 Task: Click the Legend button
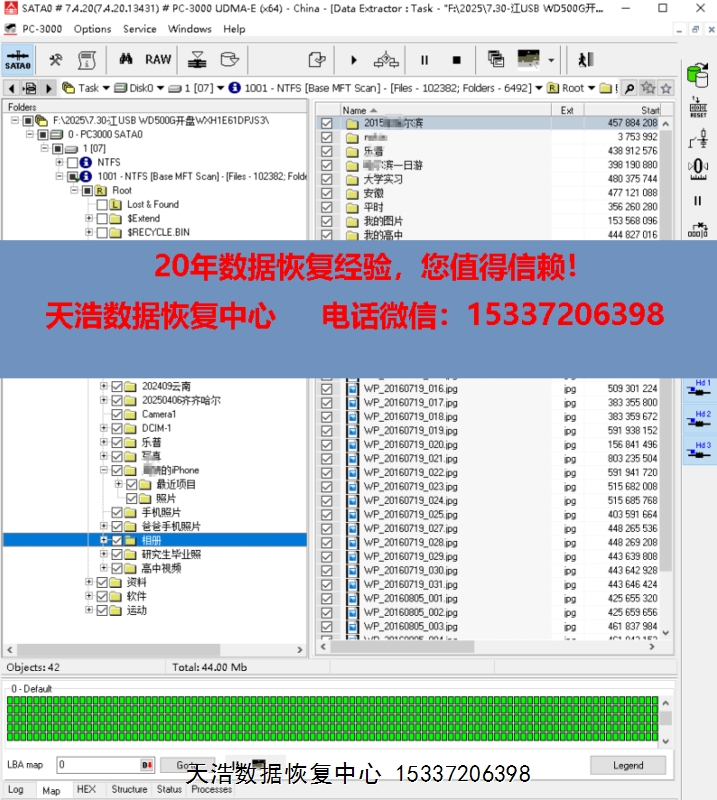point(627,765)
